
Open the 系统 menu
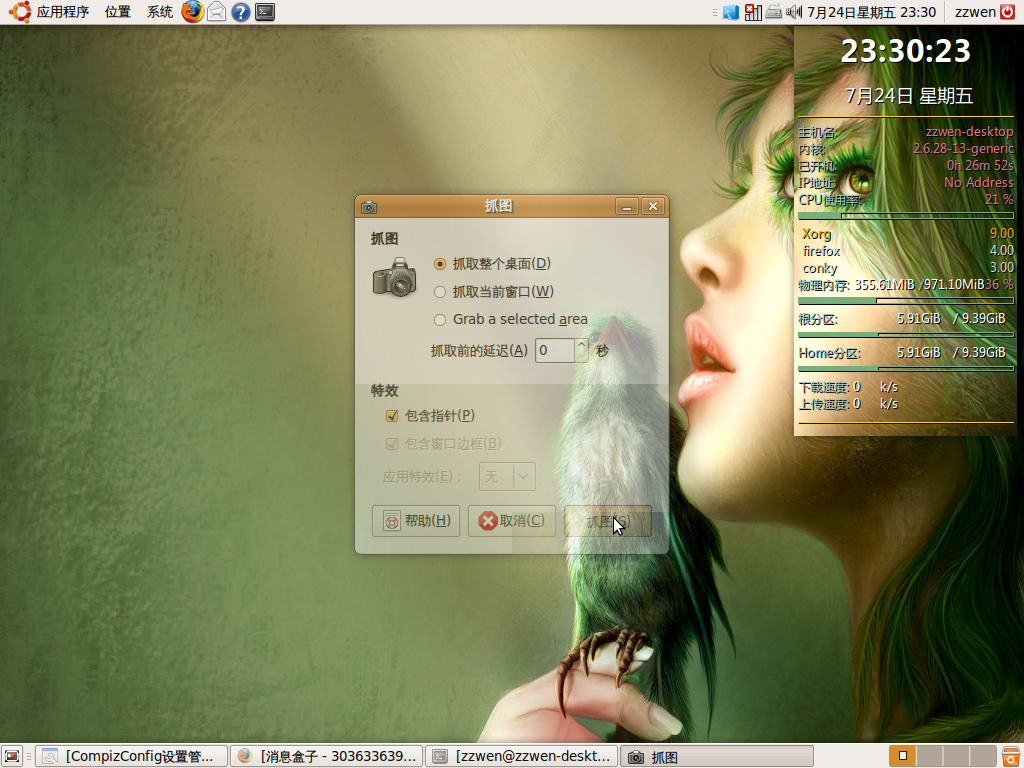159,12
